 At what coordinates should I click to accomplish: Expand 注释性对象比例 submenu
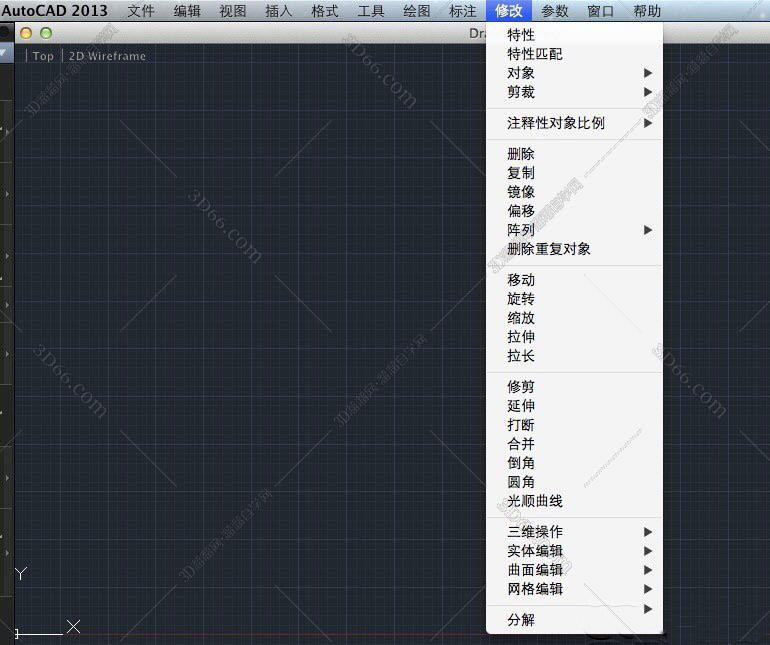(x=574, y=123)
